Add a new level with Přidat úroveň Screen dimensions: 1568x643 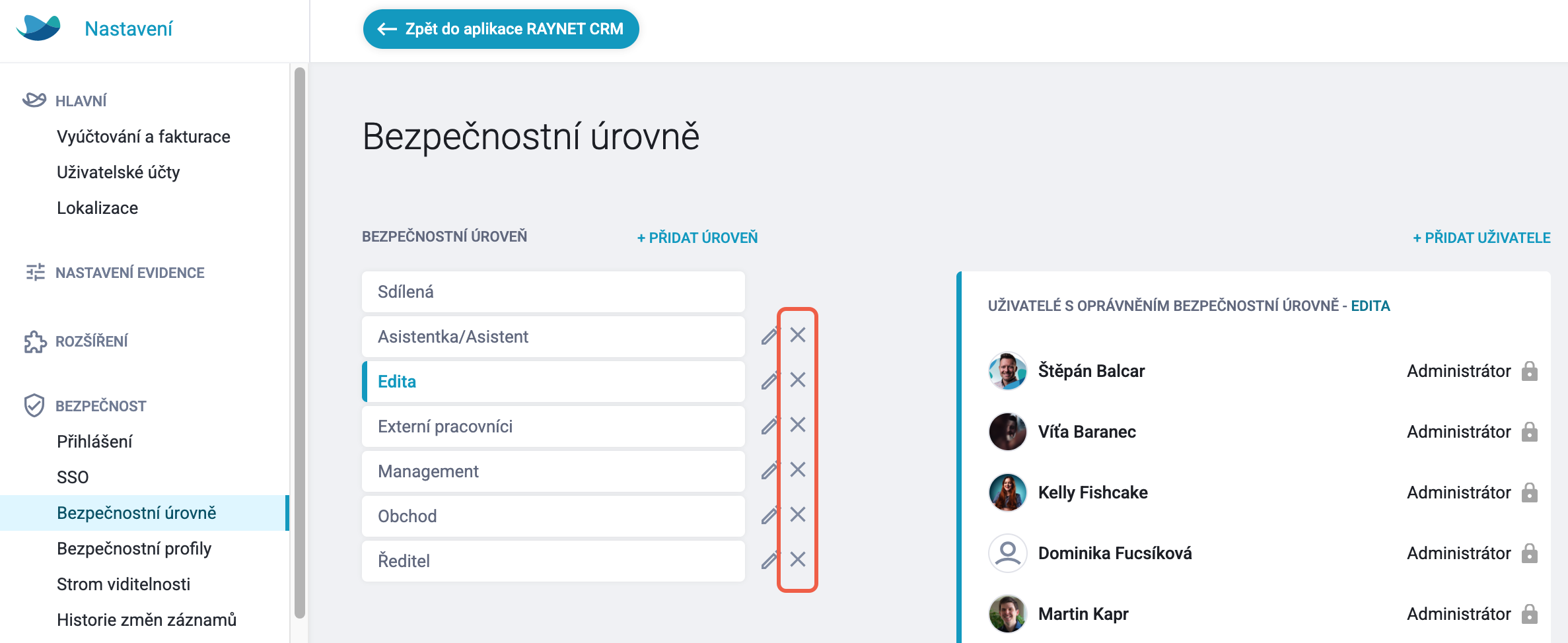coord(697,238)
